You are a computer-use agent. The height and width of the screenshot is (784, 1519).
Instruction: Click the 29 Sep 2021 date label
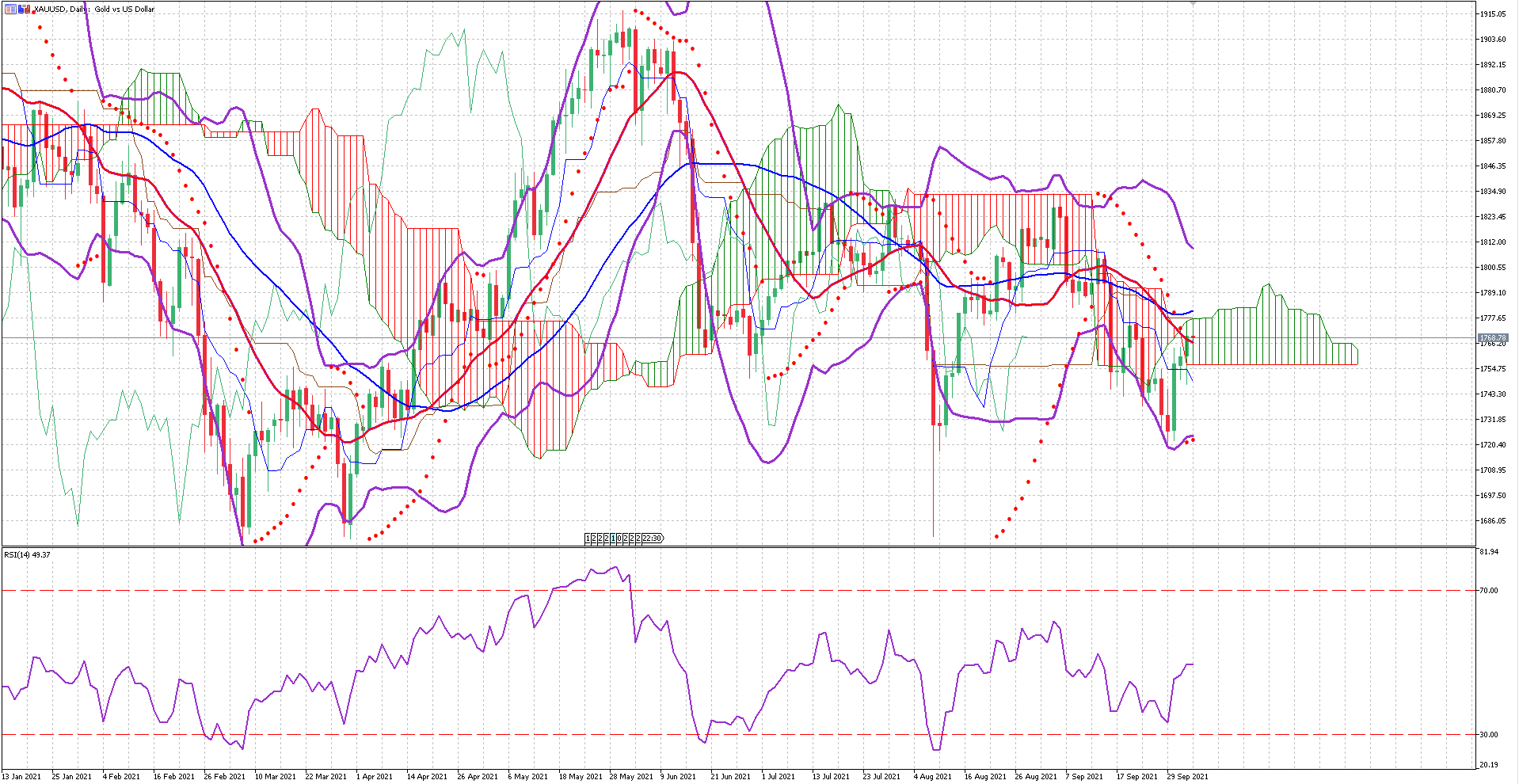point(1187,777)
